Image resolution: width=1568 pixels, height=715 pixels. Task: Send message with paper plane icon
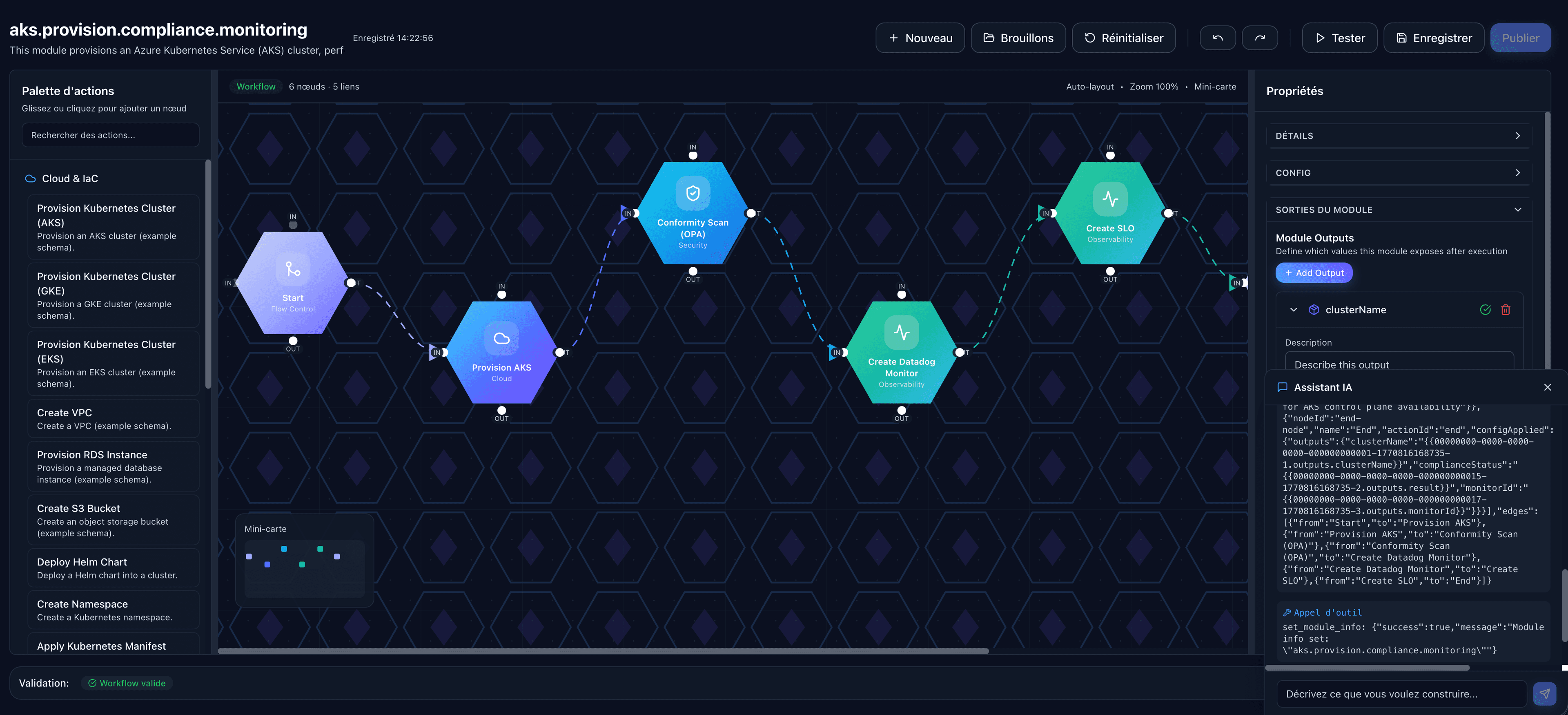click(x=1544, y=694)
